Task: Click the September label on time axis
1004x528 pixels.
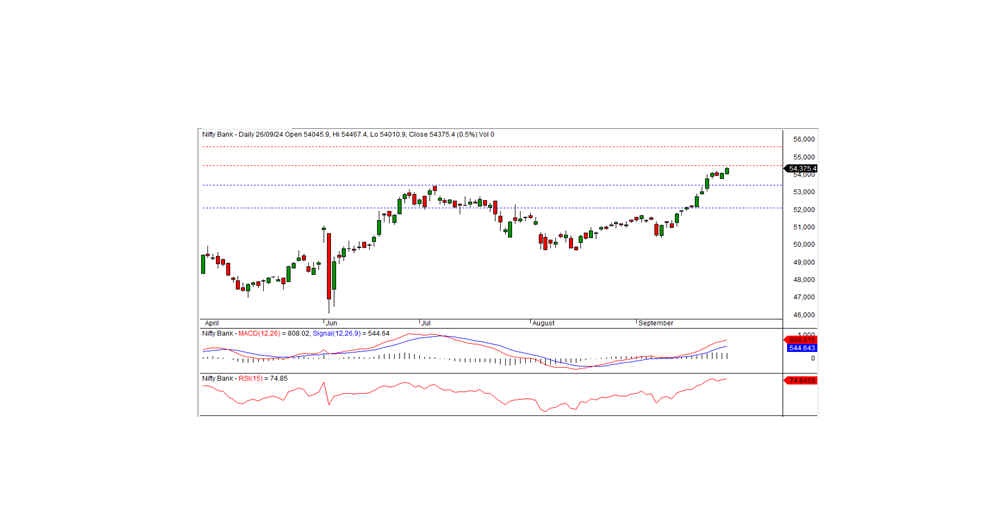Action: tap(657, 324)
